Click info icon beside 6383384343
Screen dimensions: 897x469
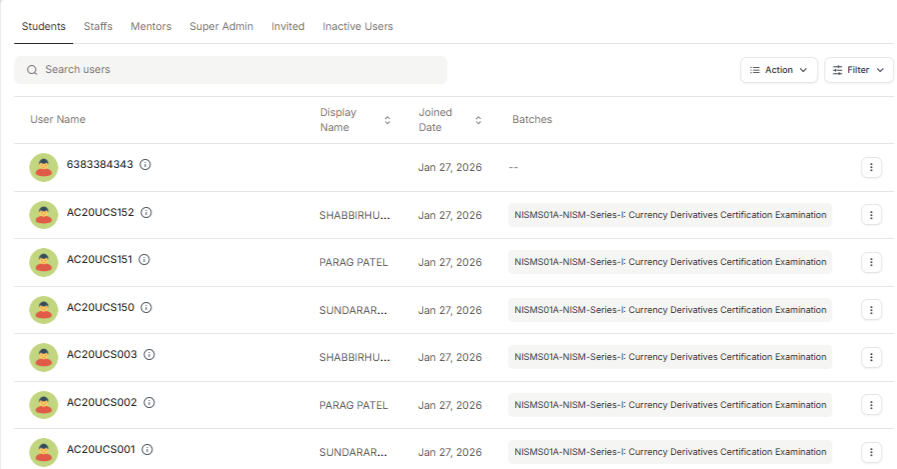click(x=146, y=165)
